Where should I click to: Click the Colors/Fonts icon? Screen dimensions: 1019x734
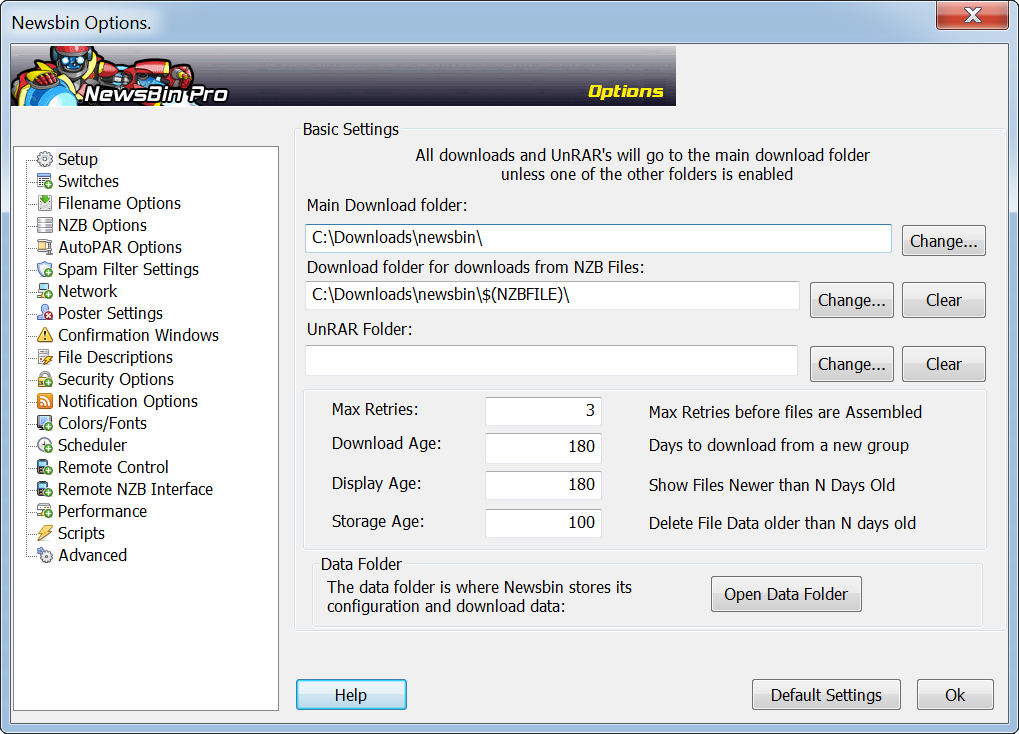(x=45, y=424)
